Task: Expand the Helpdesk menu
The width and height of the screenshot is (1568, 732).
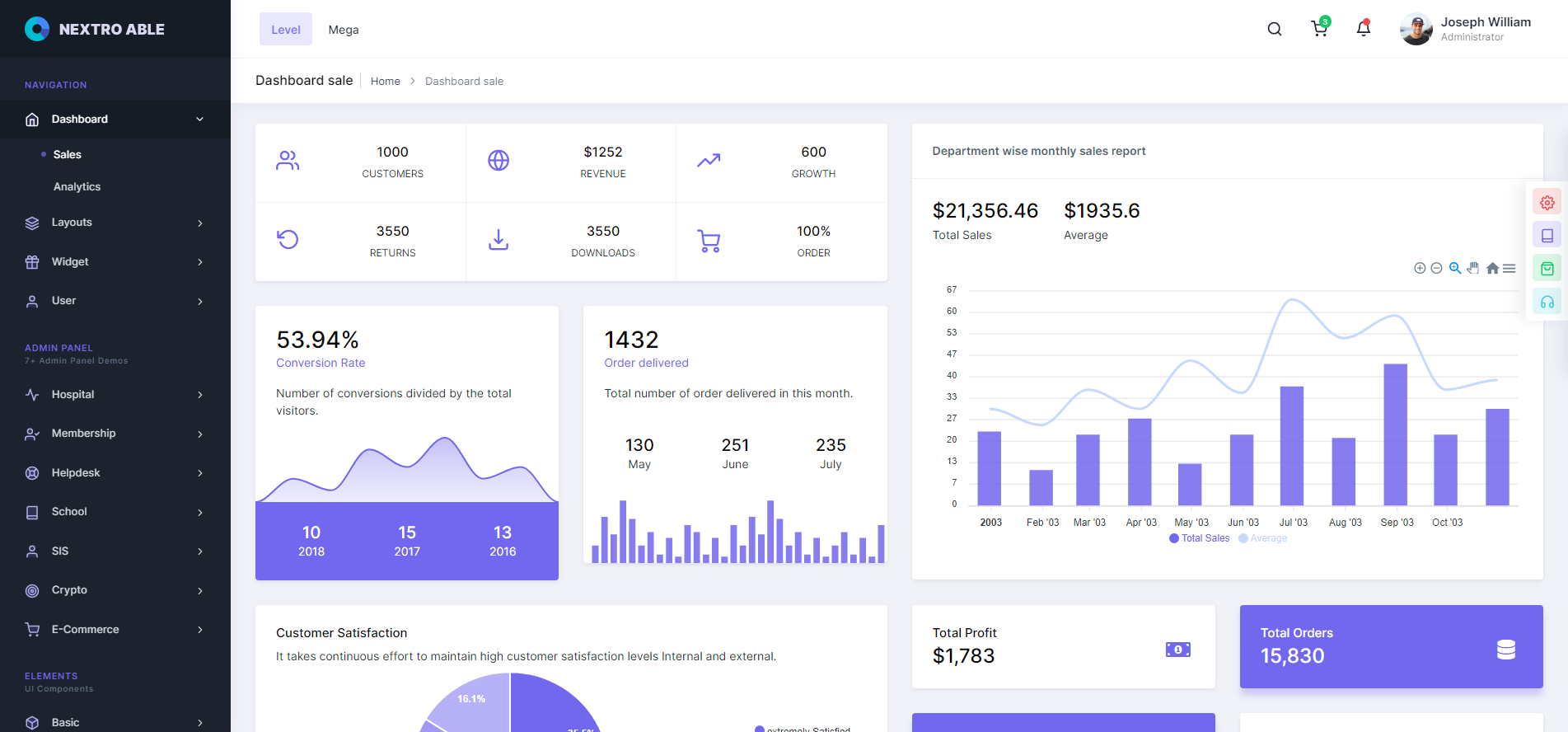Action: coord(115,473)
